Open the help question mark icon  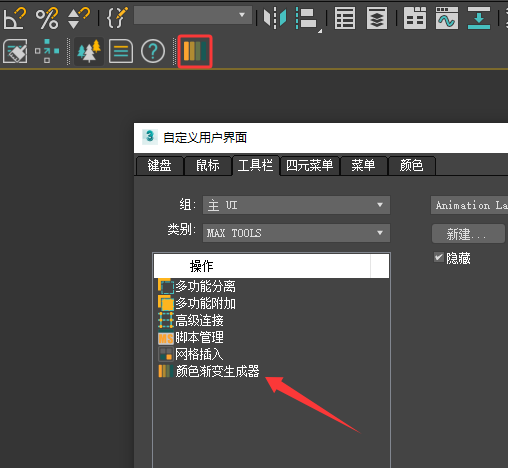tap(153, 51)
